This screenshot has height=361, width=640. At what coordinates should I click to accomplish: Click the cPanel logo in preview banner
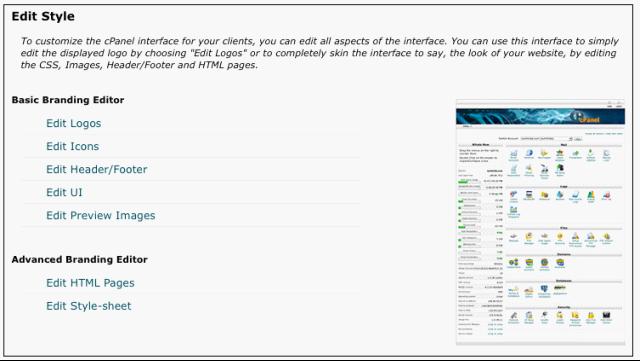point(585,117)
